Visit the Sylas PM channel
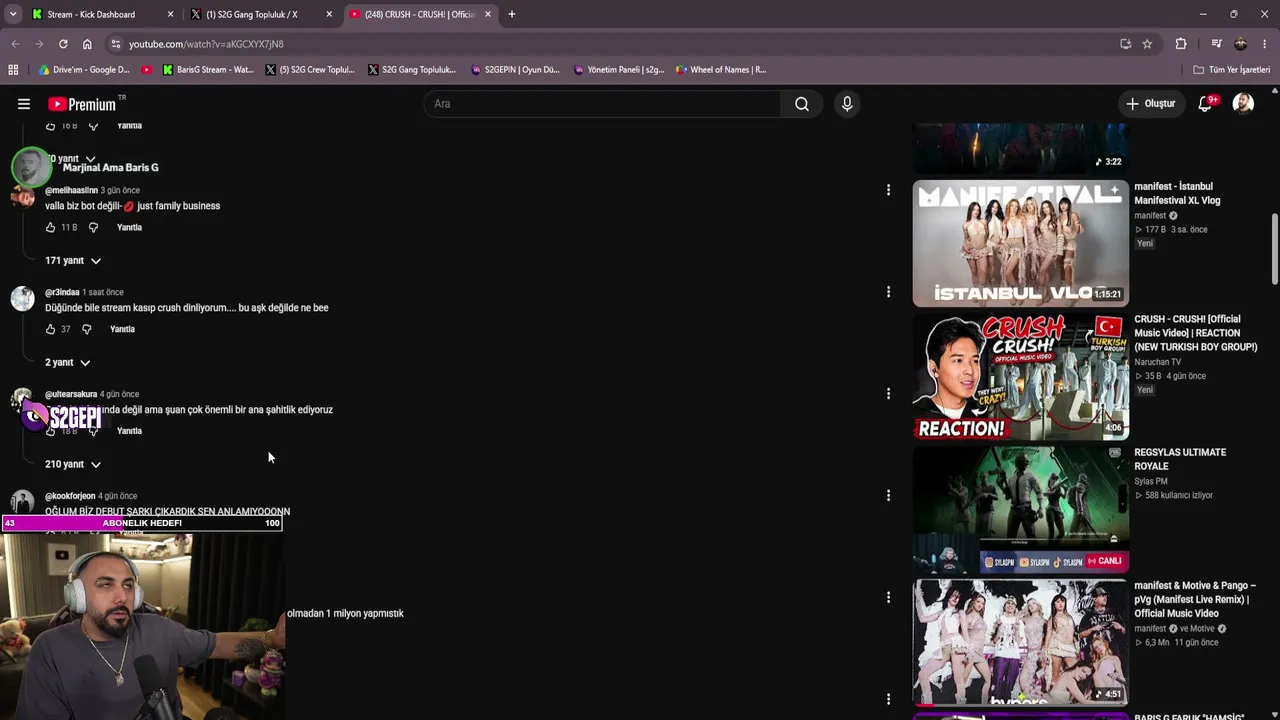Screen dimensions: 1280x720 pos(1150,481)
